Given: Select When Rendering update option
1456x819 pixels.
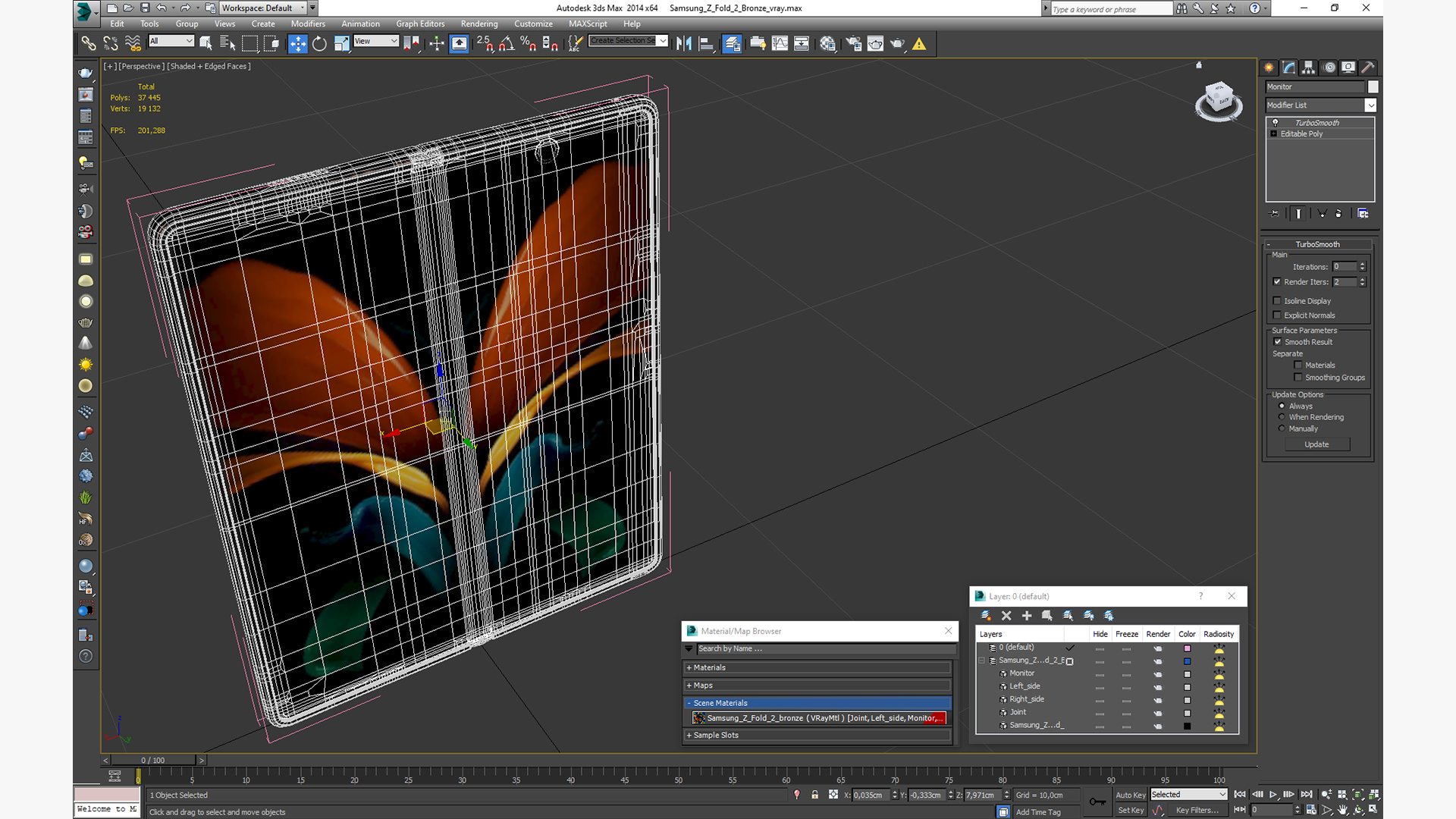Looking at the screenshot, I should [1282, 417].
